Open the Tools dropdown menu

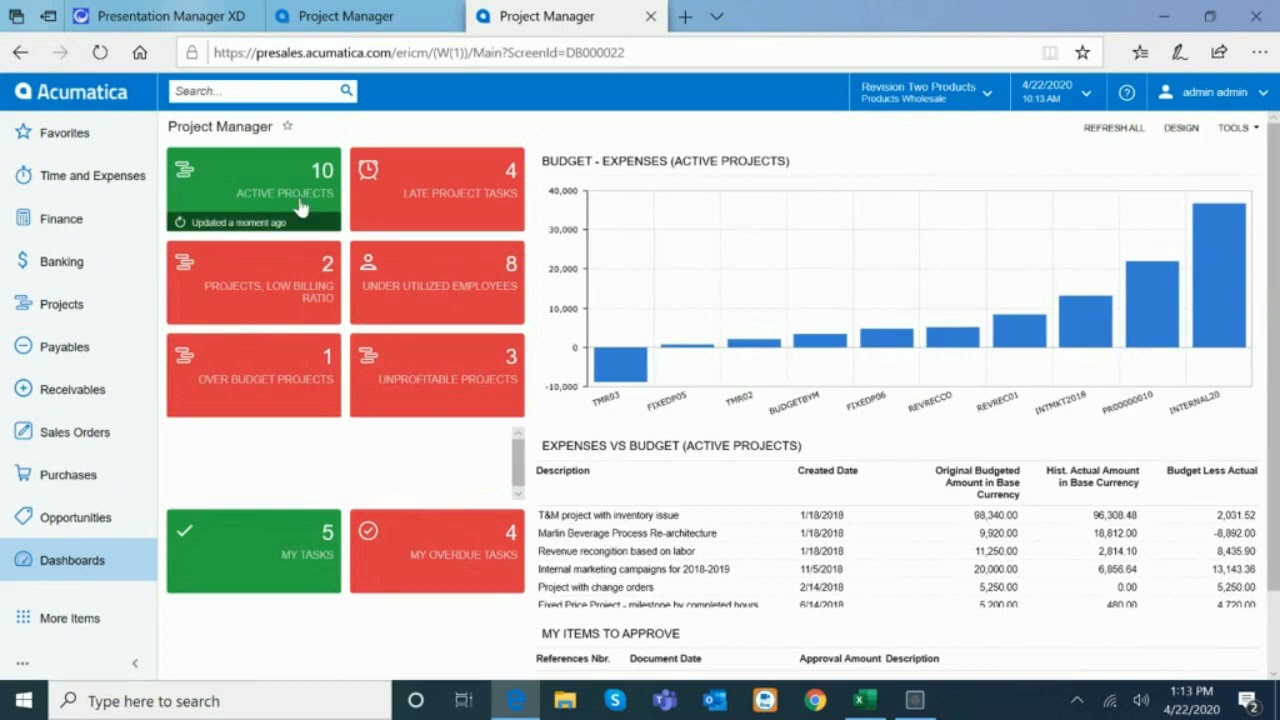click(x=1238, y=128)
